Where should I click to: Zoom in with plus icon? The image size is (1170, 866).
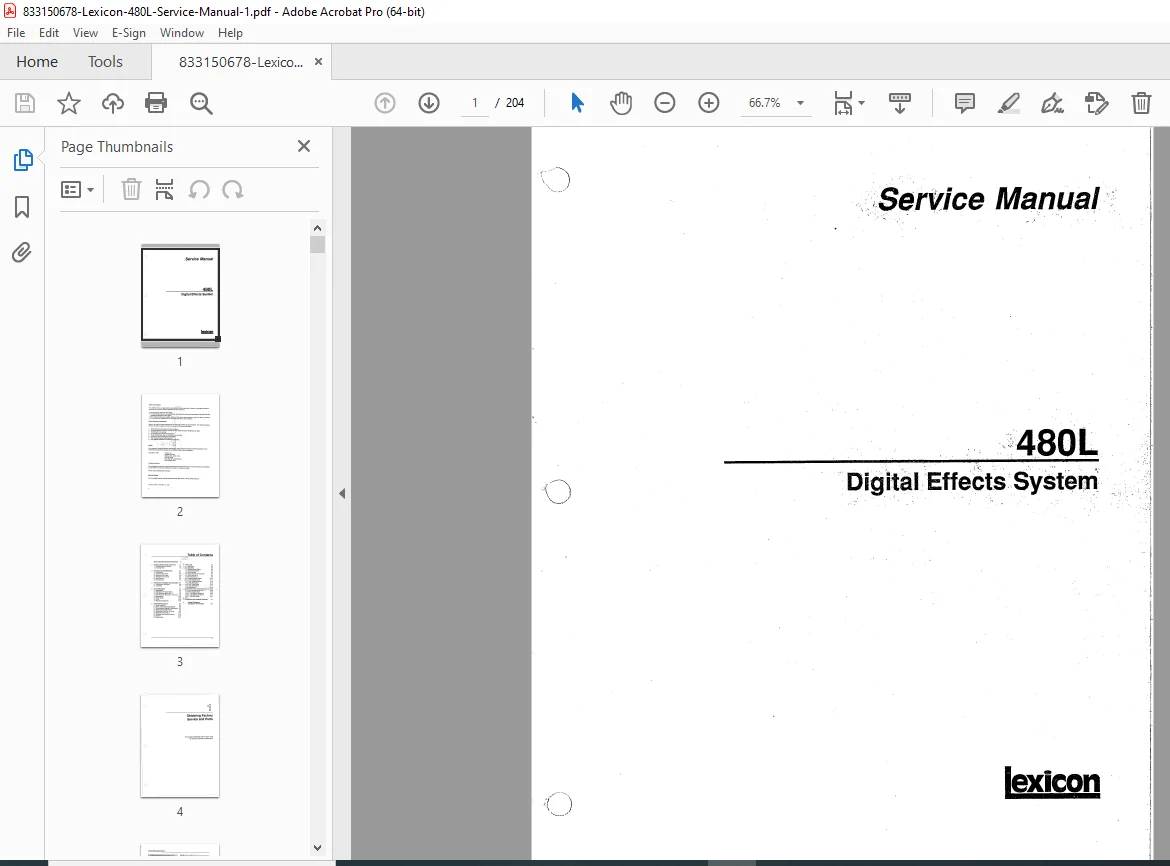[x=709, y=103]
